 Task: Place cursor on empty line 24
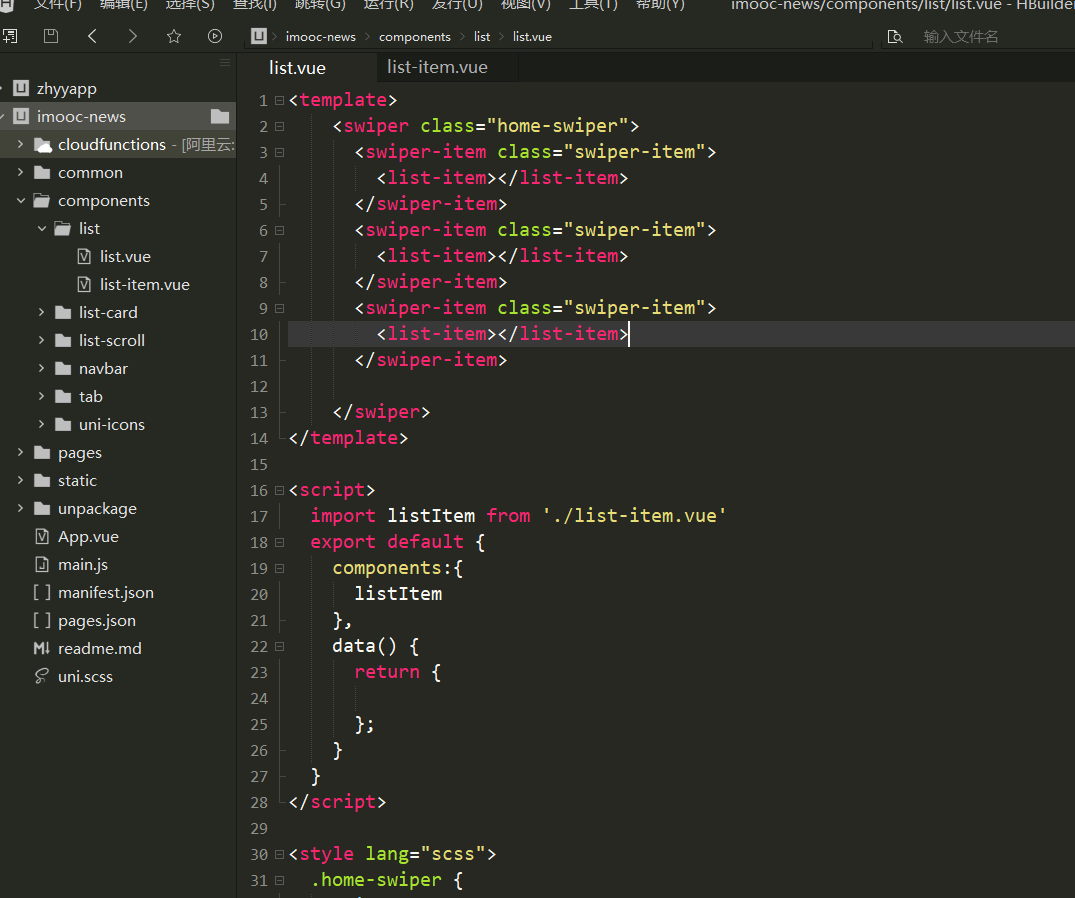[679, 699]
